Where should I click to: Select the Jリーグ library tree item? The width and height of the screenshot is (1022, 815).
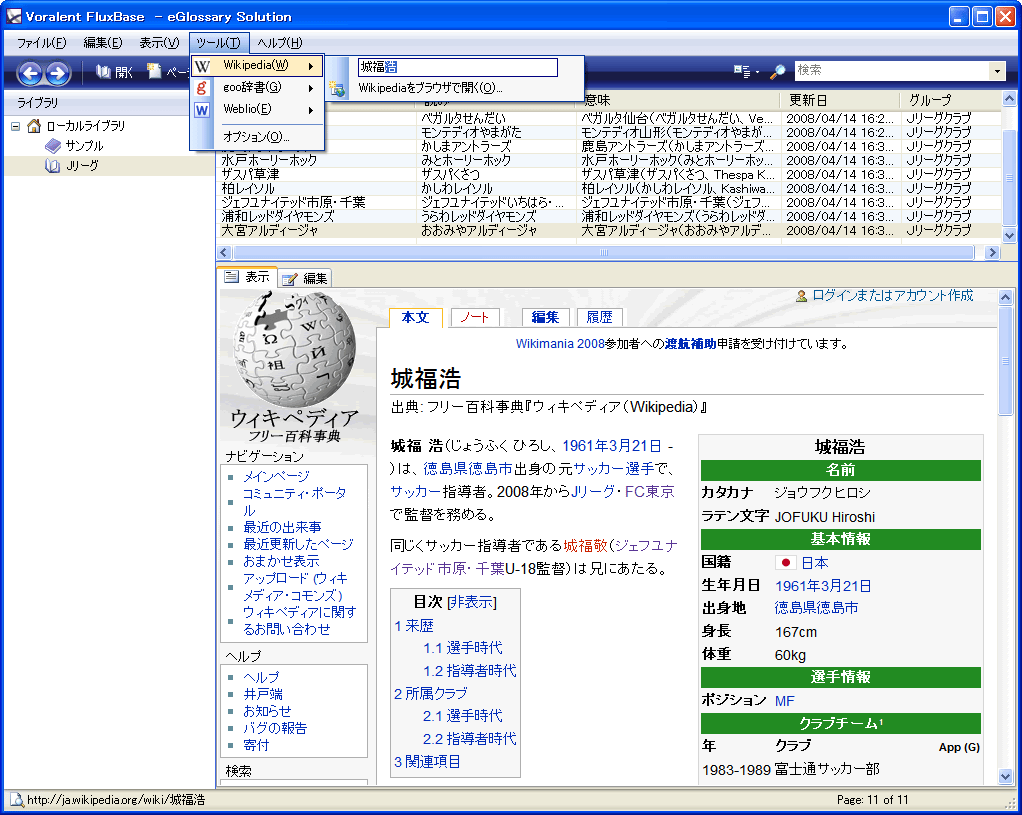click(82, 166)
